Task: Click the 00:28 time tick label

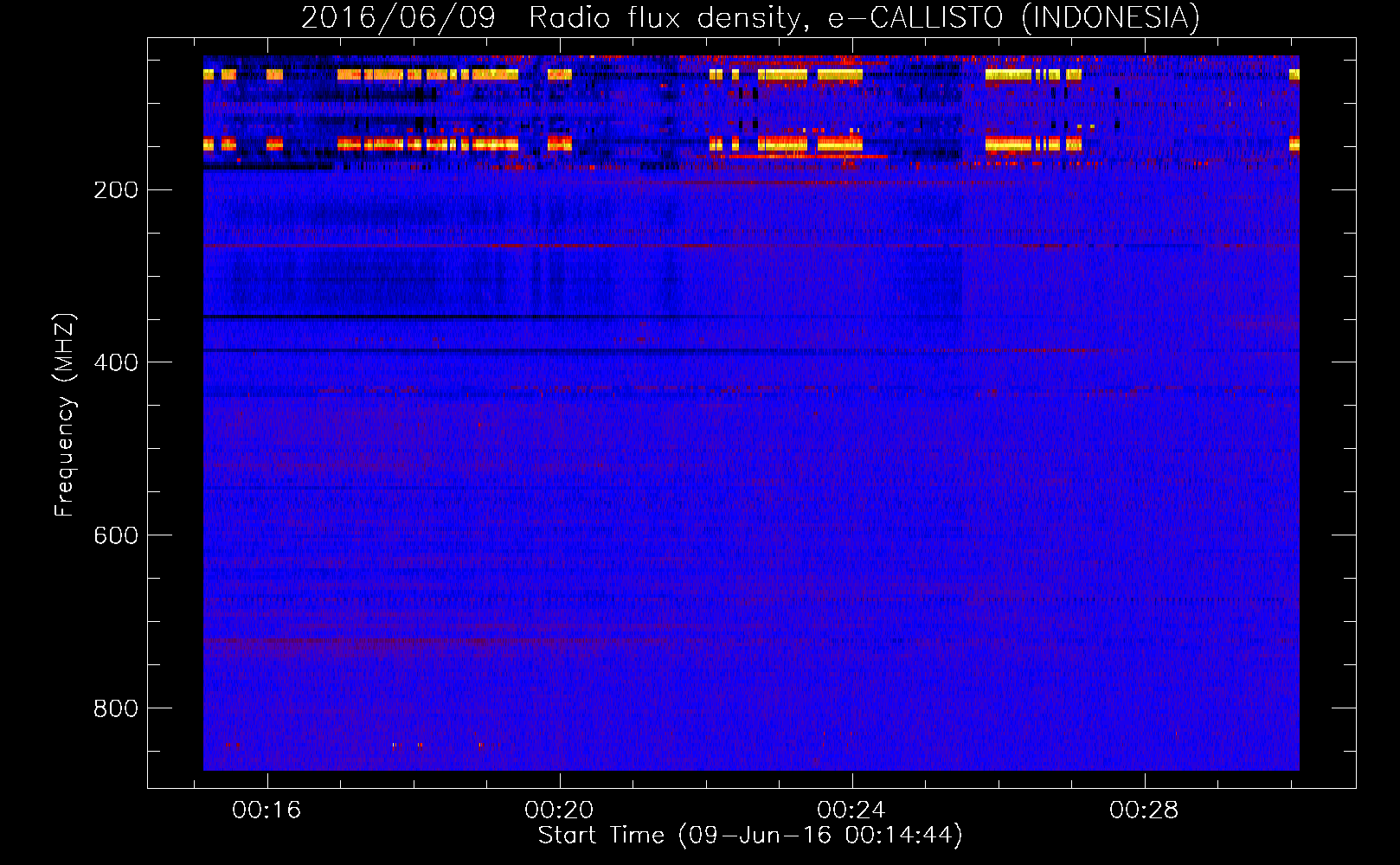Action: [1144, 811]
